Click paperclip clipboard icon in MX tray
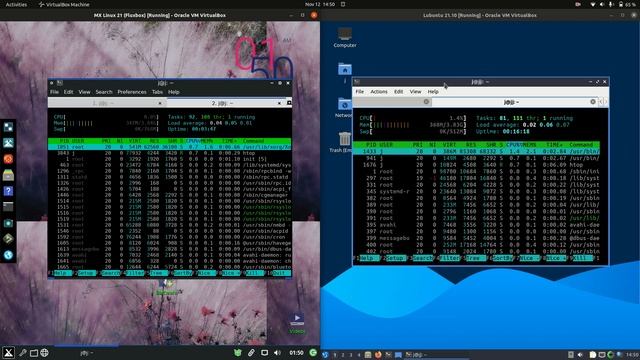 point(251,353)
